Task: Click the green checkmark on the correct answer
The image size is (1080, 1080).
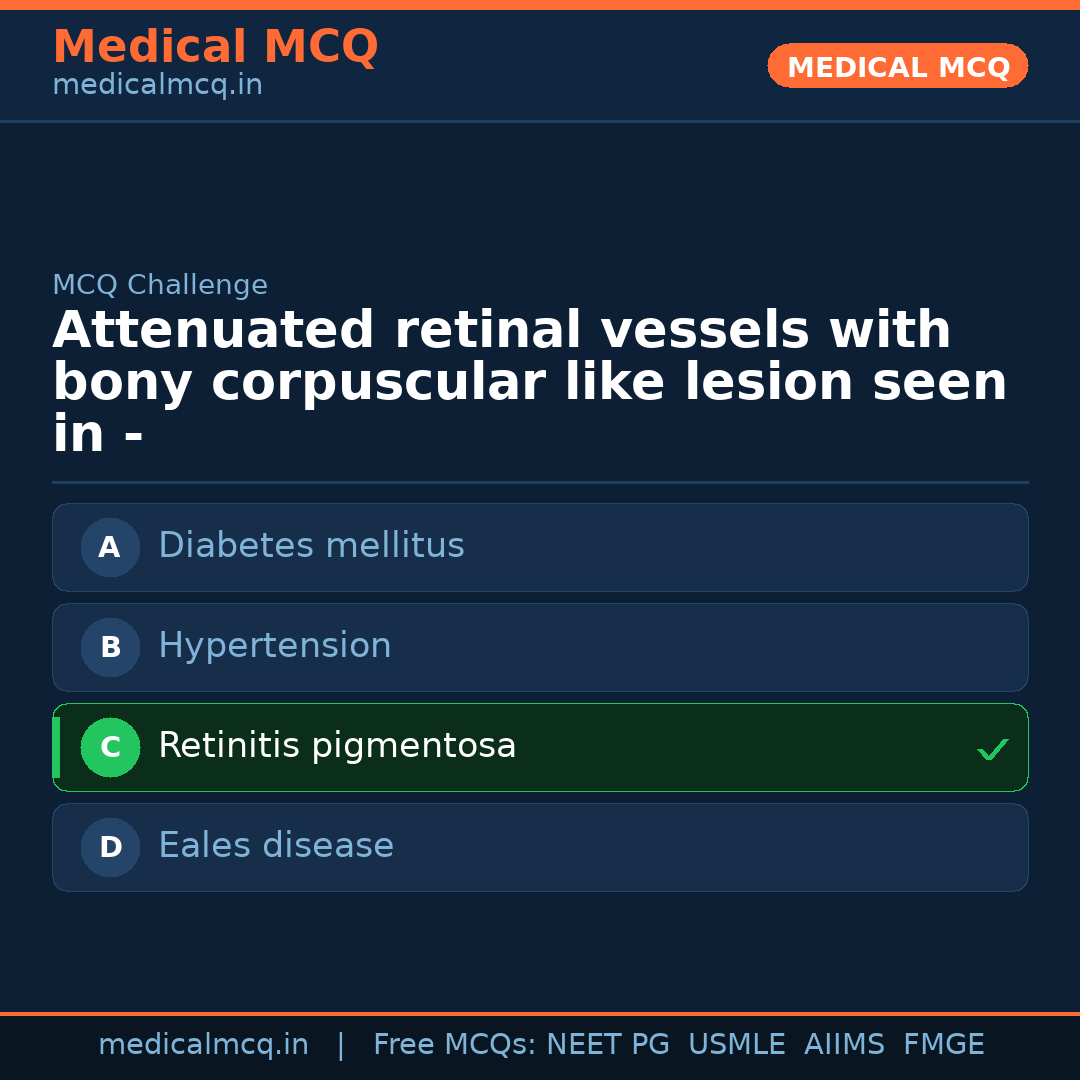Action: tap(992, 748)
